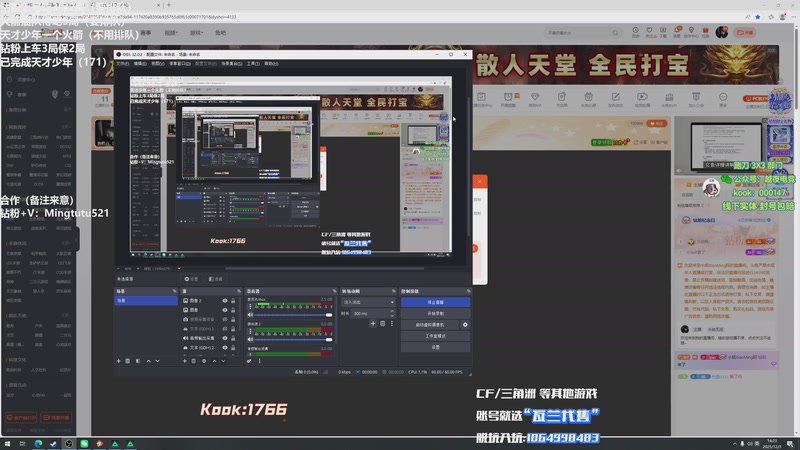Open the transition type dropdown
Image resolution: width=800 pixels, height=450 pixels.
(x=367, y=302)
